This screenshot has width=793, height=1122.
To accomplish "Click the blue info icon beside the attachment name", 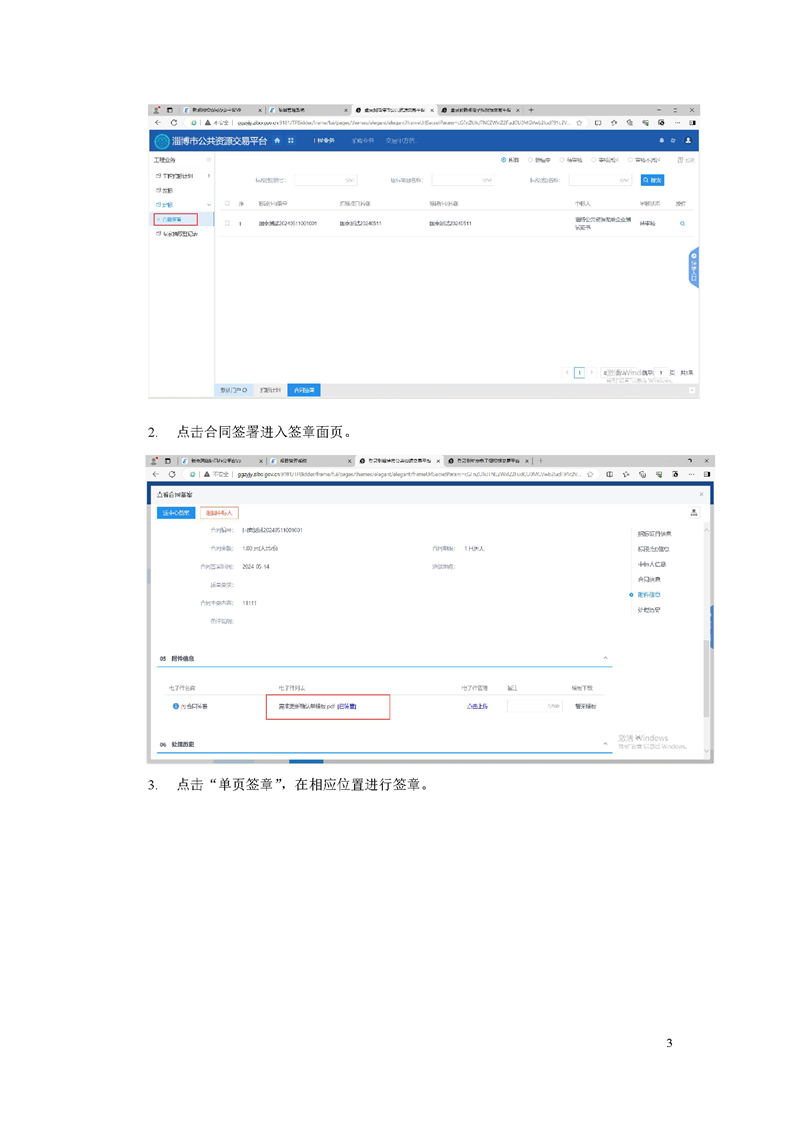I will click(176, 706).
